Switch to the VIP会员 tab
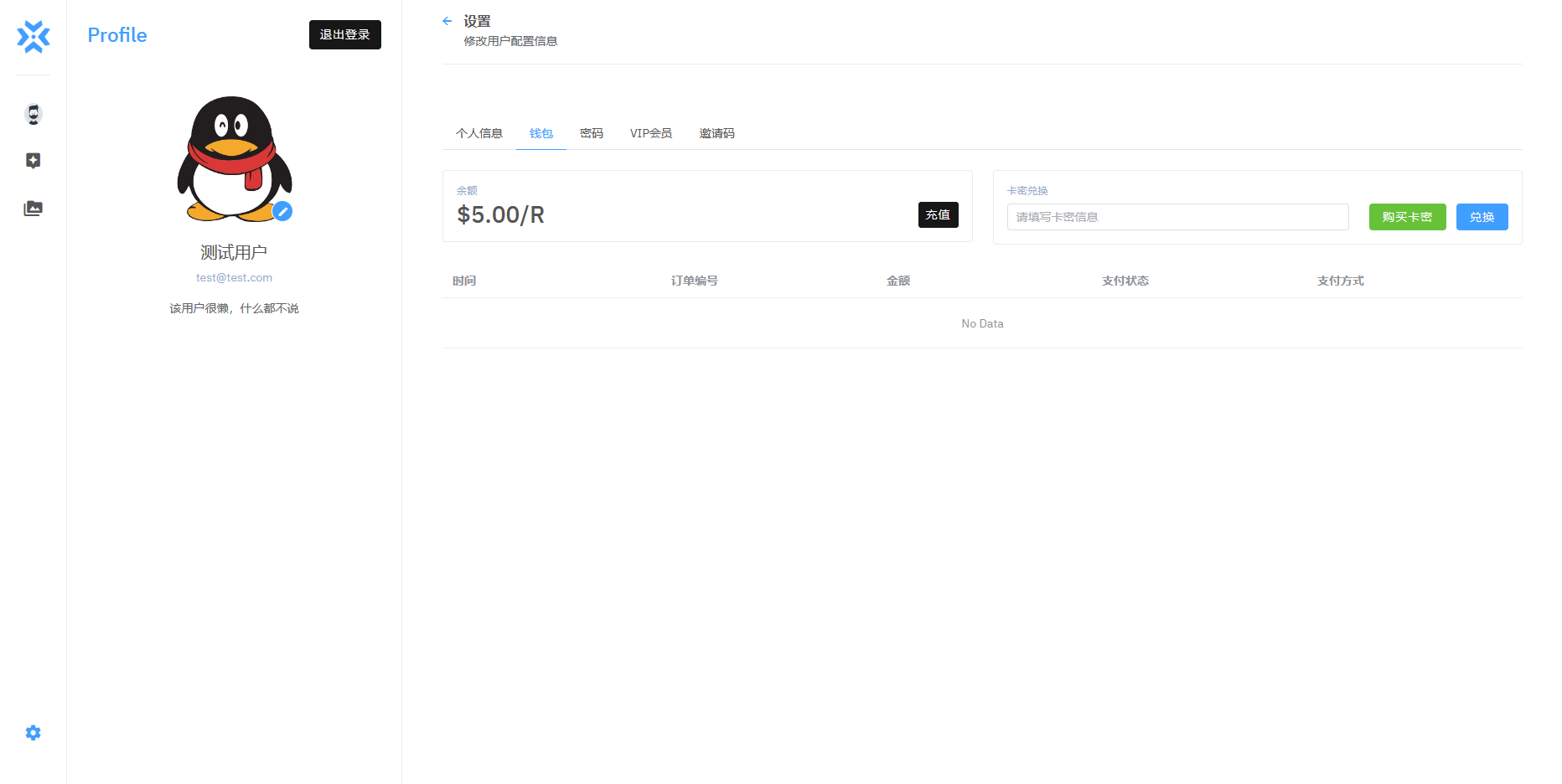The image size is (1562, 784). [x=651, y=133]
